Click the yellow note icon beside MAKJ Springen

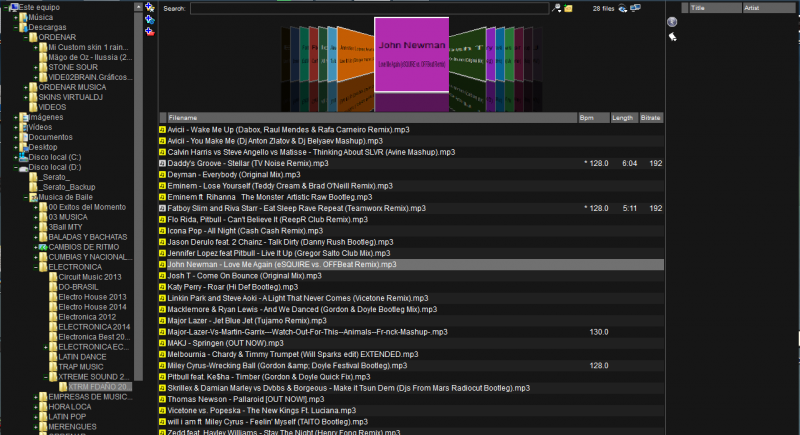tap(162, 343)
